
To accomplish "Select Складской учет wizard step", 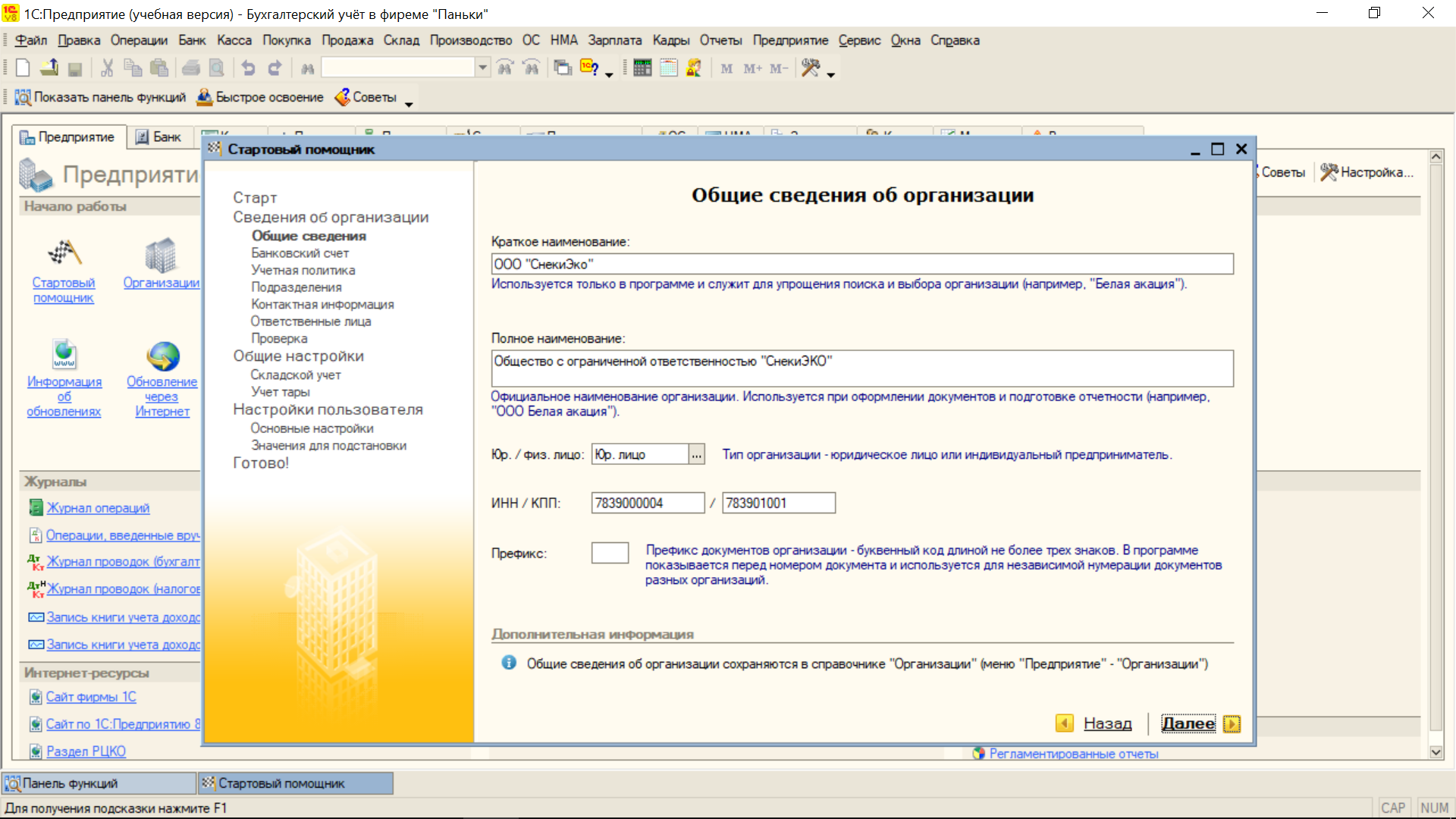I will (296, 375).
